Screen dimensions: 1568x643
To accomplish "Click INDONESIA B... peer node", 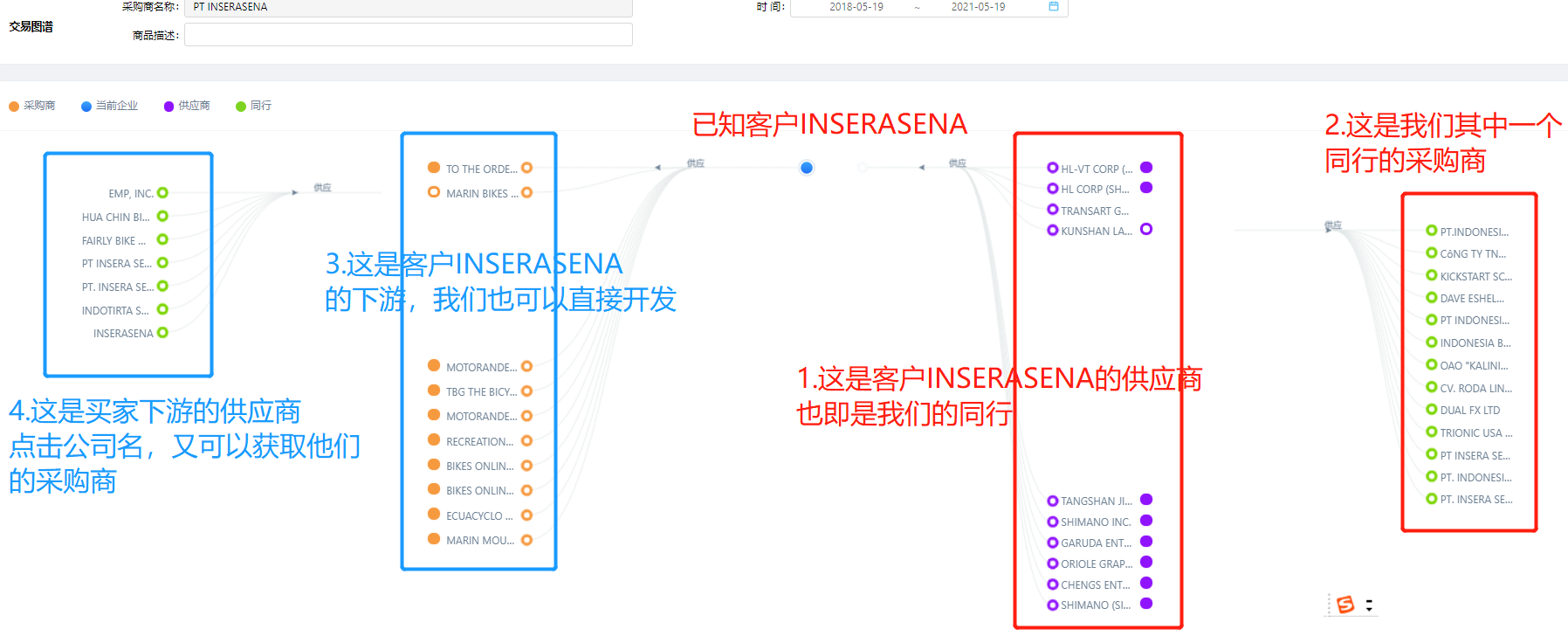I will pos(1432,342).
